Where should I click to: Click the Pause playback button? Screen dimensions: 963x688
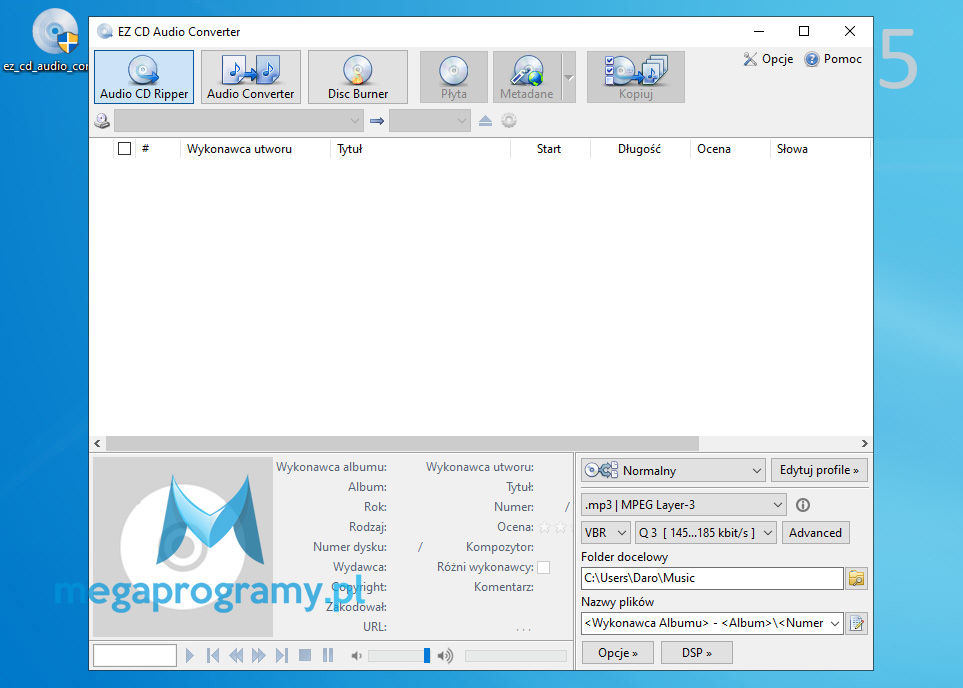click(x=328, y=655)
